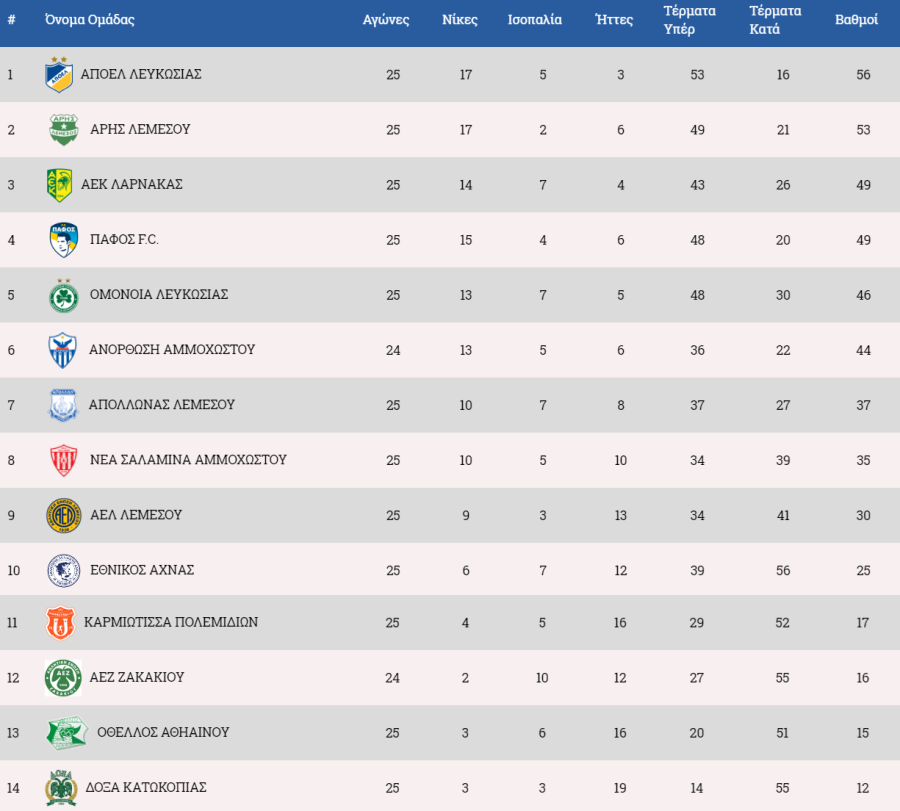Click the ΠΑΦΟΣ F.C. badge
Viewport: 900px width, 811px height.
pos(64,240)
